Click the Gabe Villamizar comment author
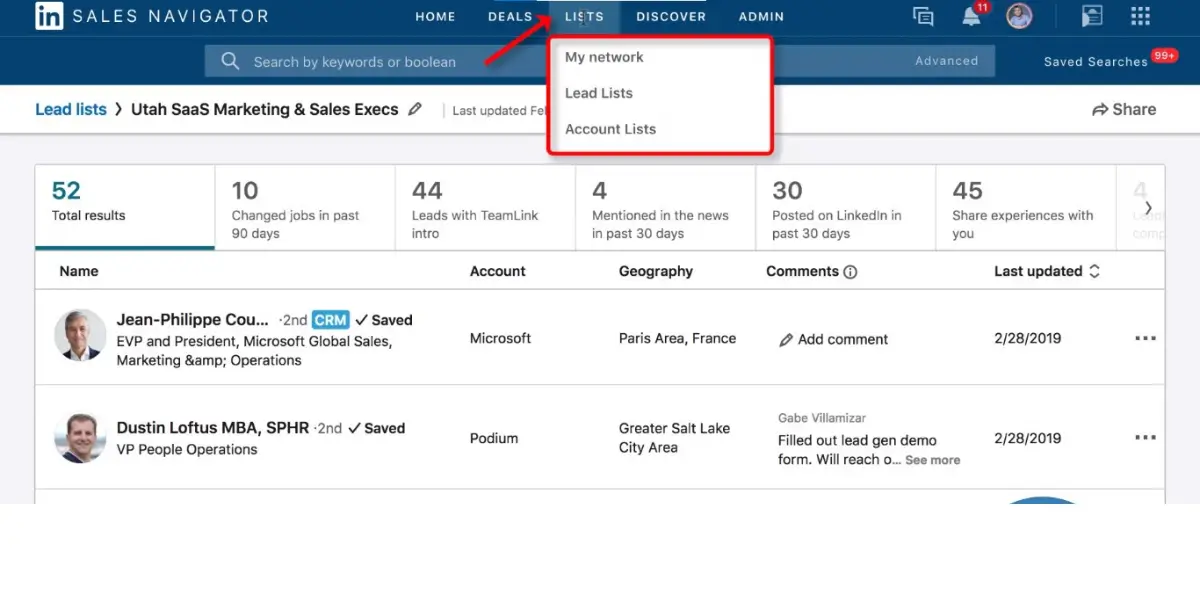 click(822, 418)
